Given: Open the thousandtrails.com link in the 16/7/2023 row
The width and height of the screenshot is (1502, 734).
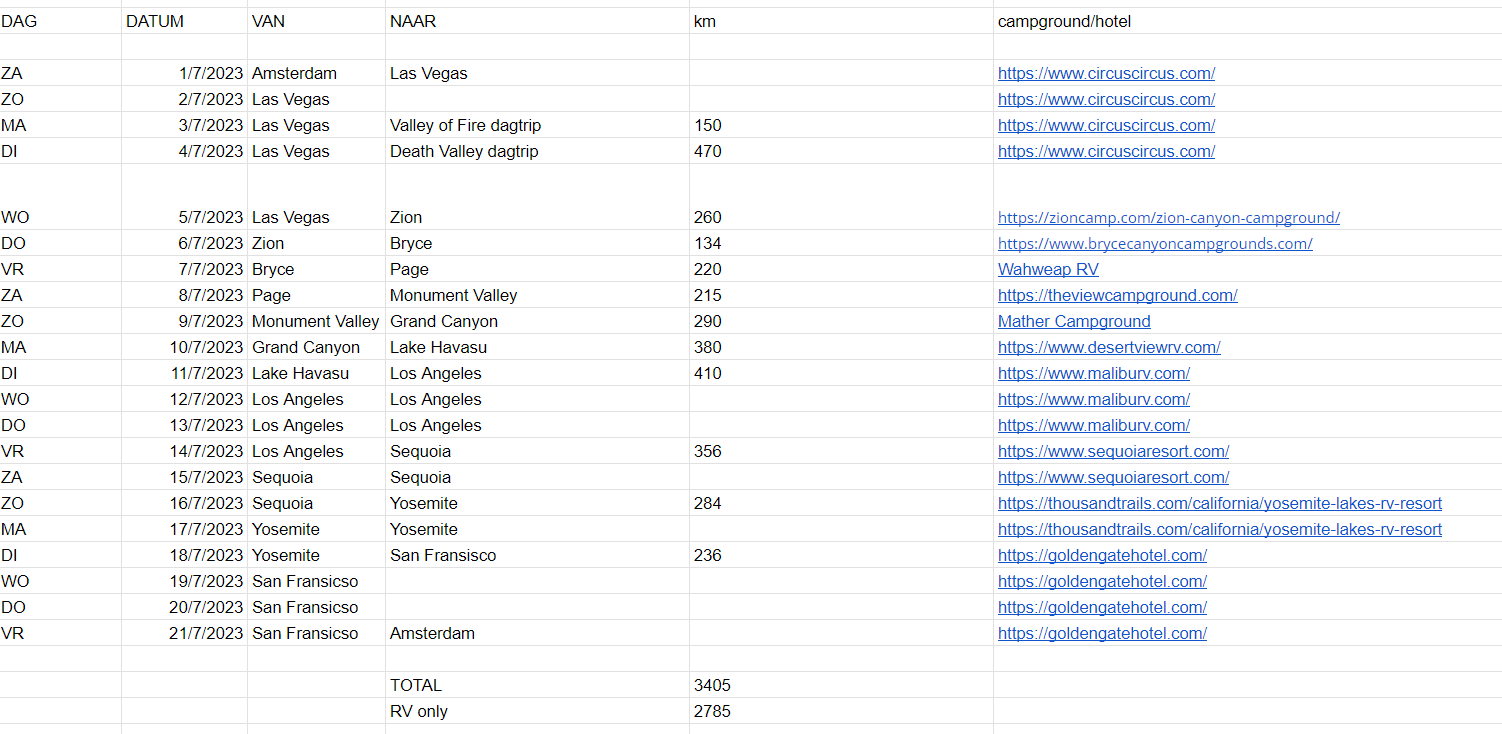Looking at the screenshot, I should 1219,504.
